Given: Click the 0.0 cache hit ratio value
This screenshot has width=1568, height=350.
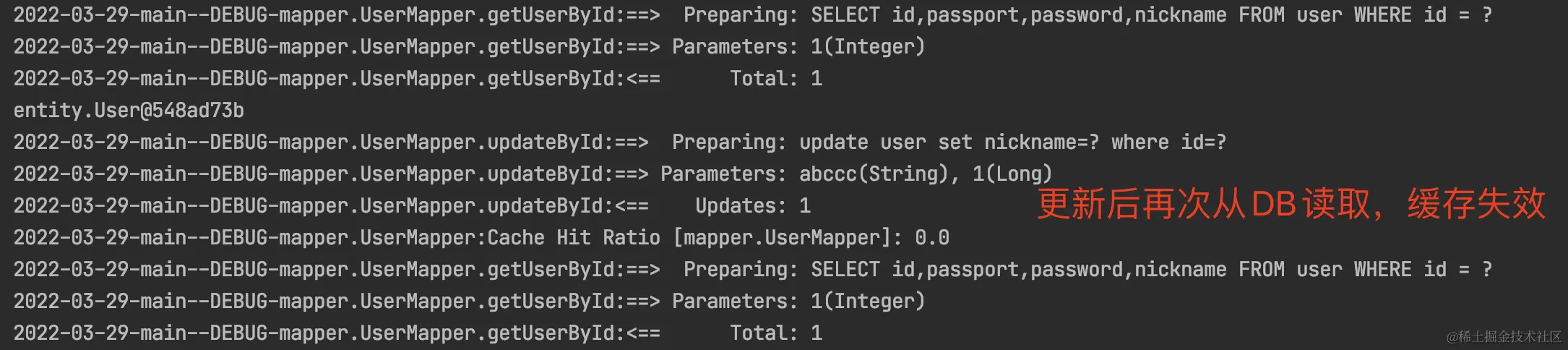Looking at the screenshot, I should tap(932, 238).
